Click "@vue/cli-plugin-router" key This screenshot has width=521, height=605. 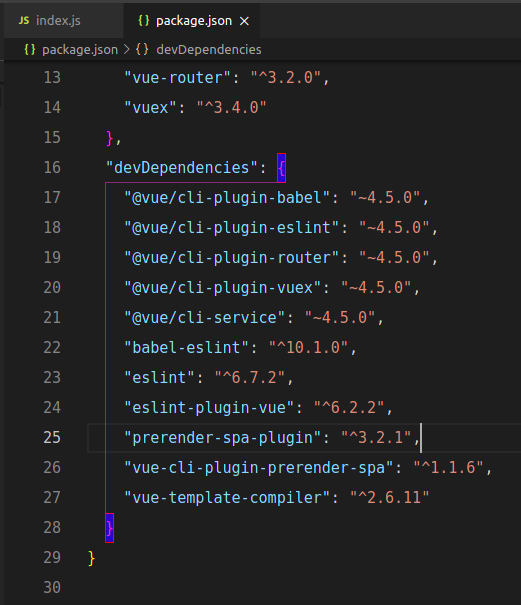[232, 258]
